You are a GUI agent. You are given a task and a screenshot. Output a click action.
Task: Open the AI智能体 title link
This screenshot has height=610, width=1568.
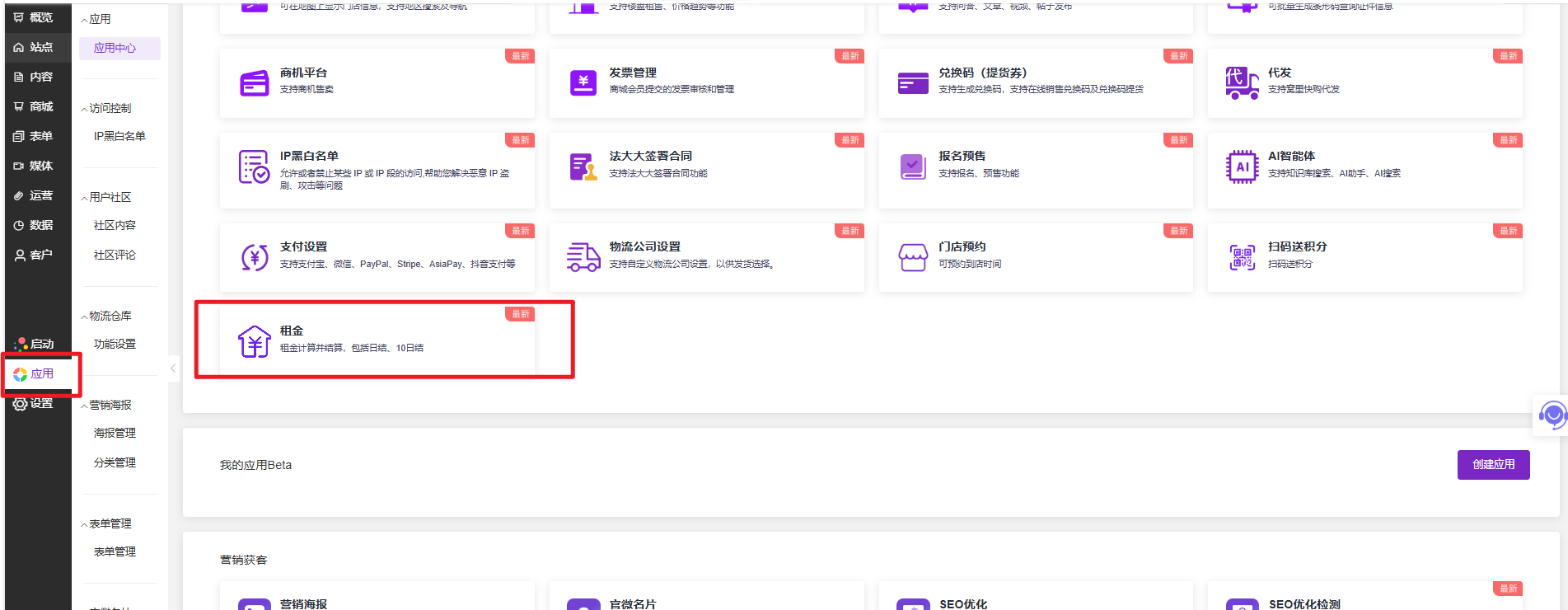pyautogui.click(x=1291, y=156)
